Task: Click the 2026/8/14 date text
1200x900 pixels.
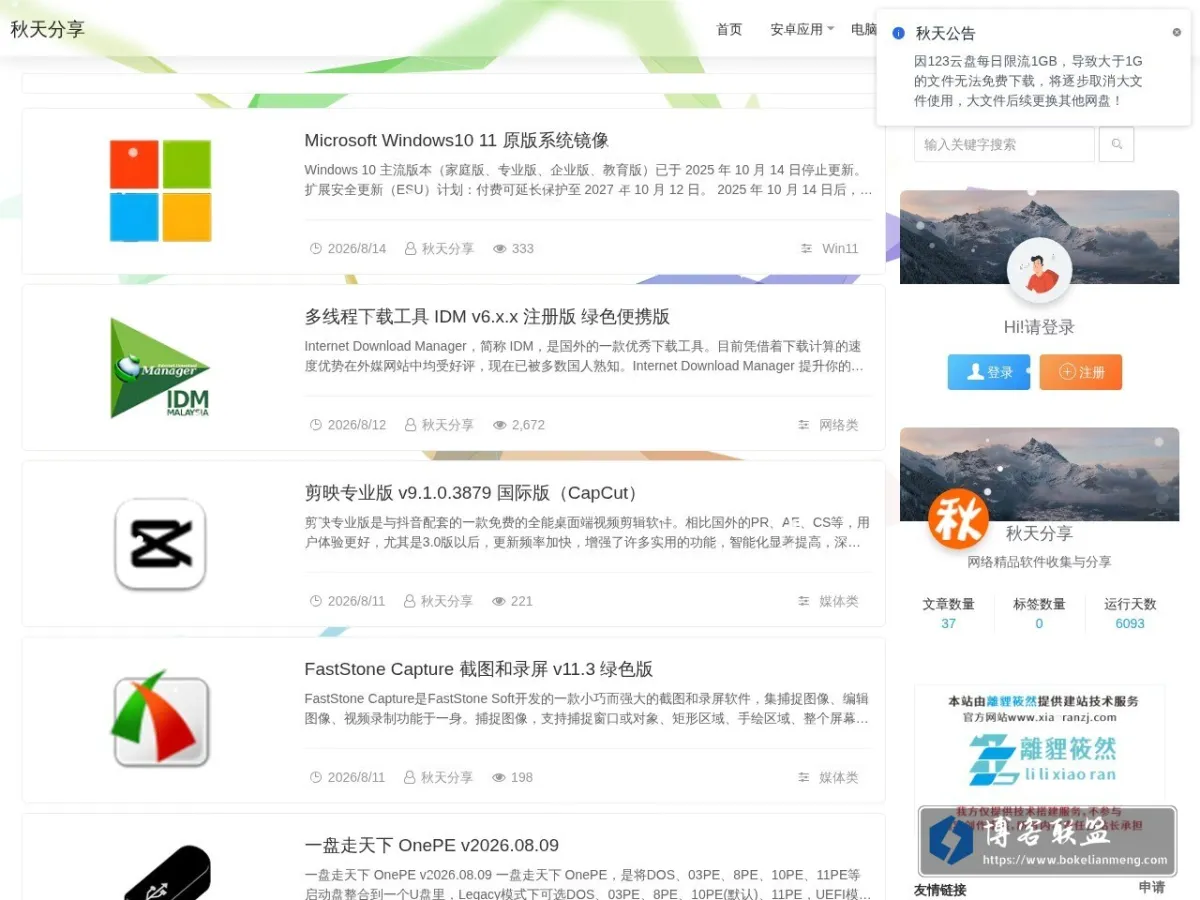Action: point(357,249)
